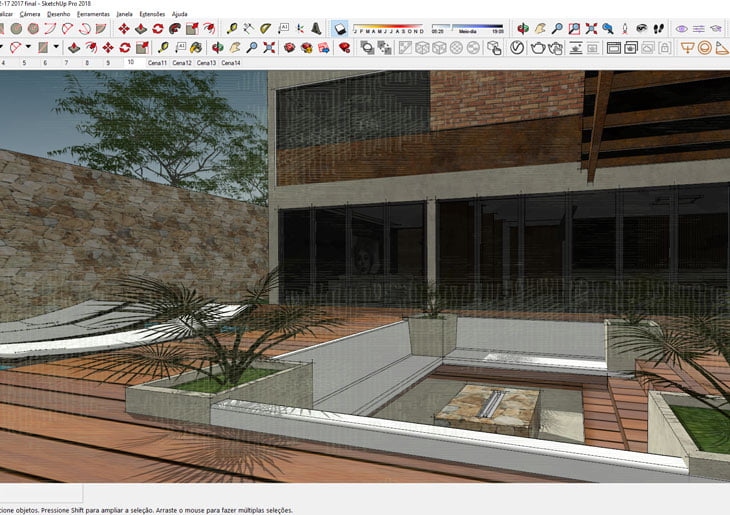Click the measurements box at bottom left
Viewport: 730px width, 515px height.
click(40, 492)
